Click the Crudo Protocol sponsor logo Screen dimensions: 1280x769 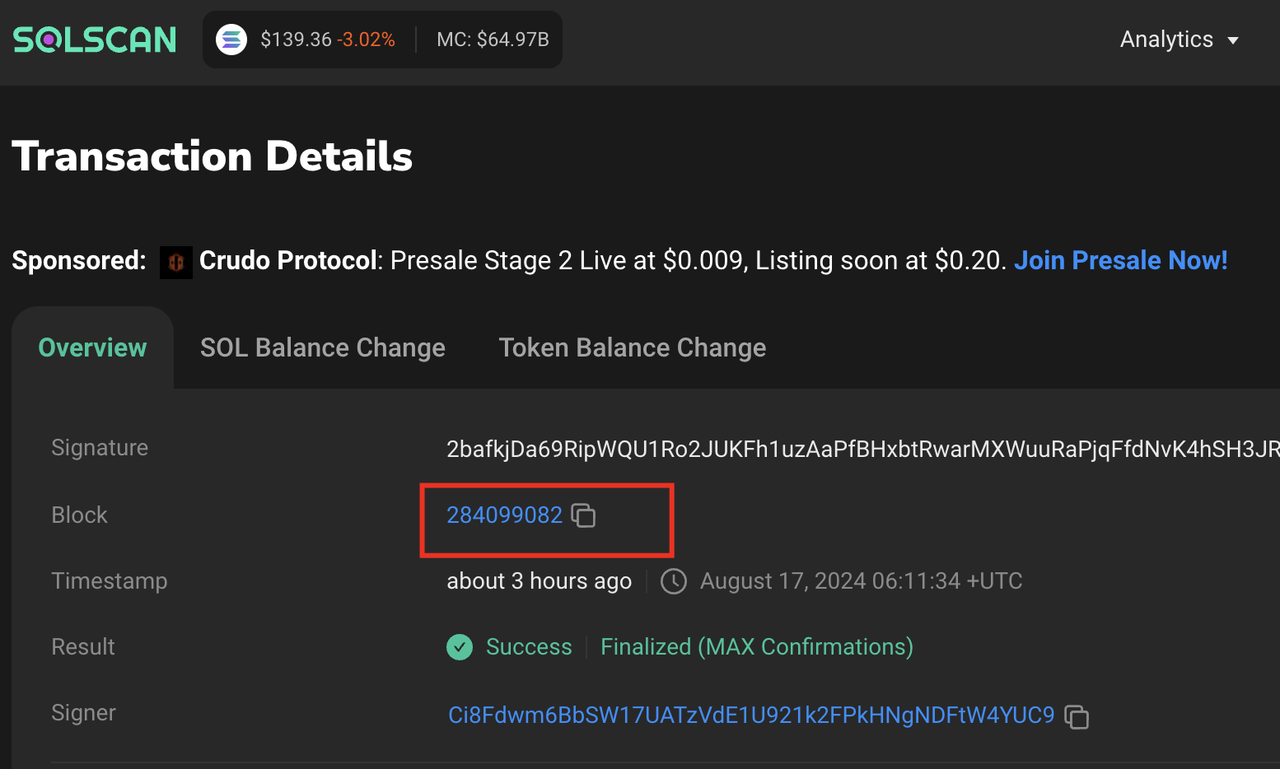(x=176, y=262)
